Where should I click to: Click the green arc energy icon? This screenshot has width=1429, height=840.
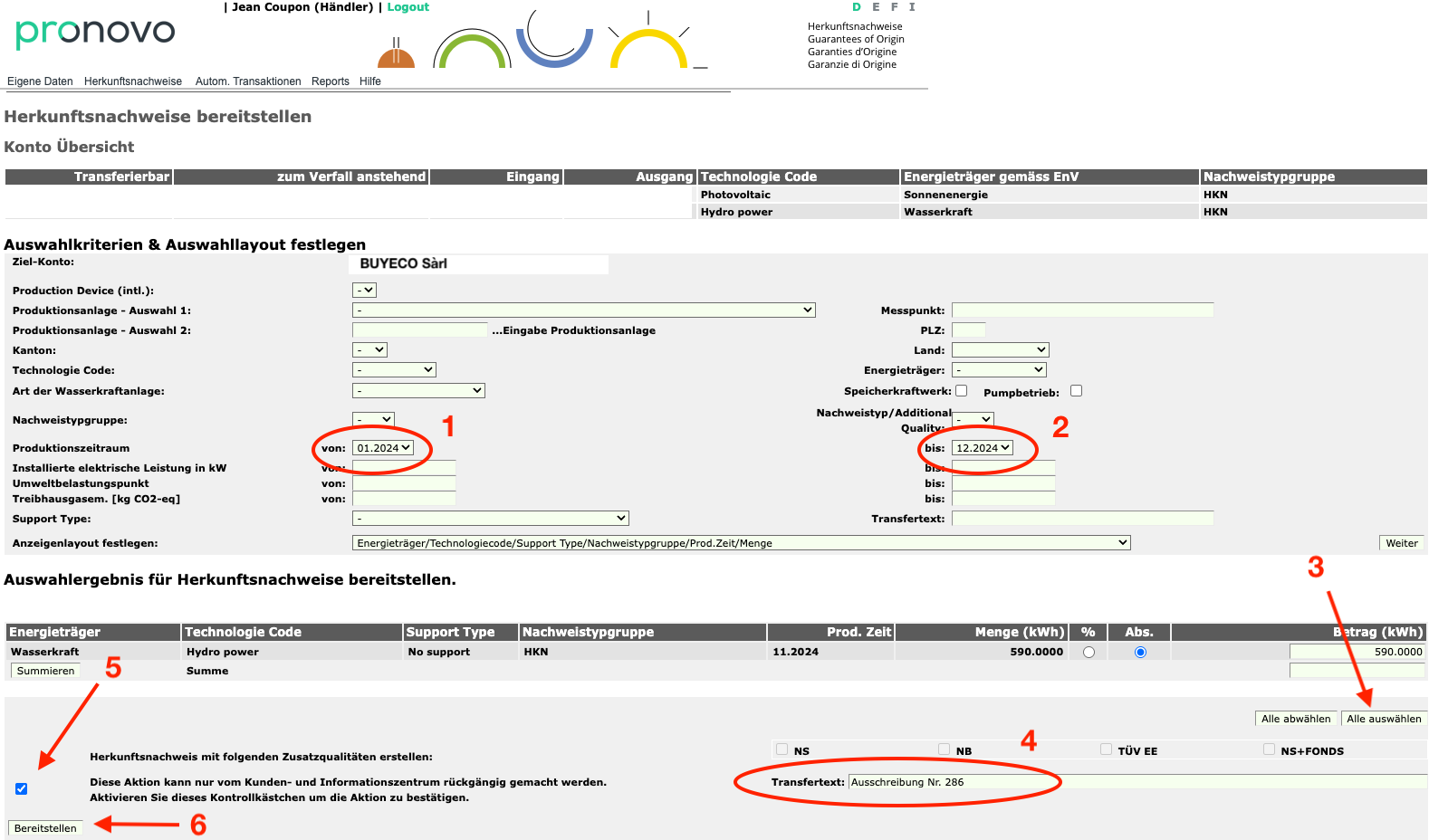coord(472,51)
